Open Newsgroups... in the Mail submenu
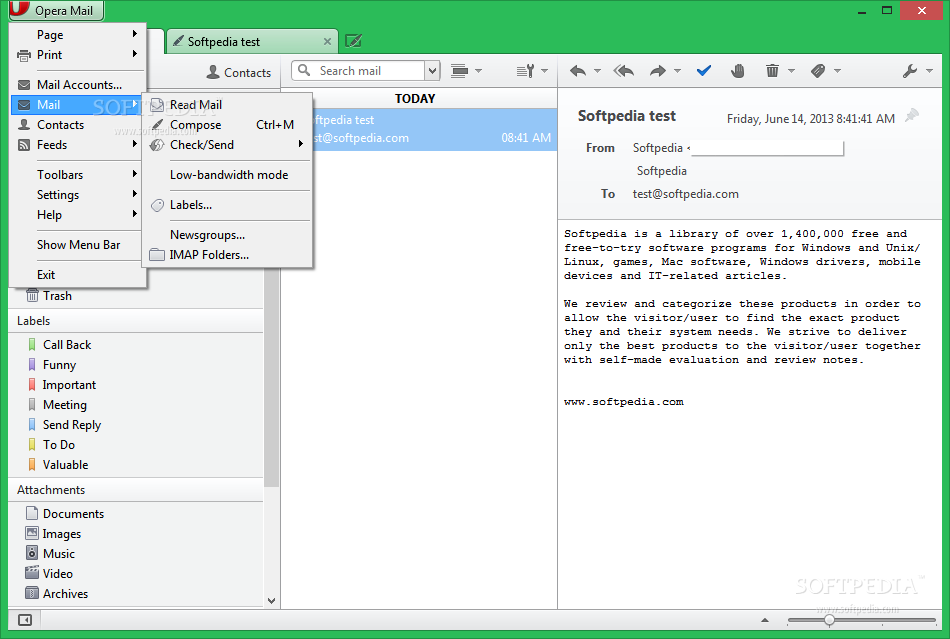Screen dimensions: 950x639 tap(228, 234)
